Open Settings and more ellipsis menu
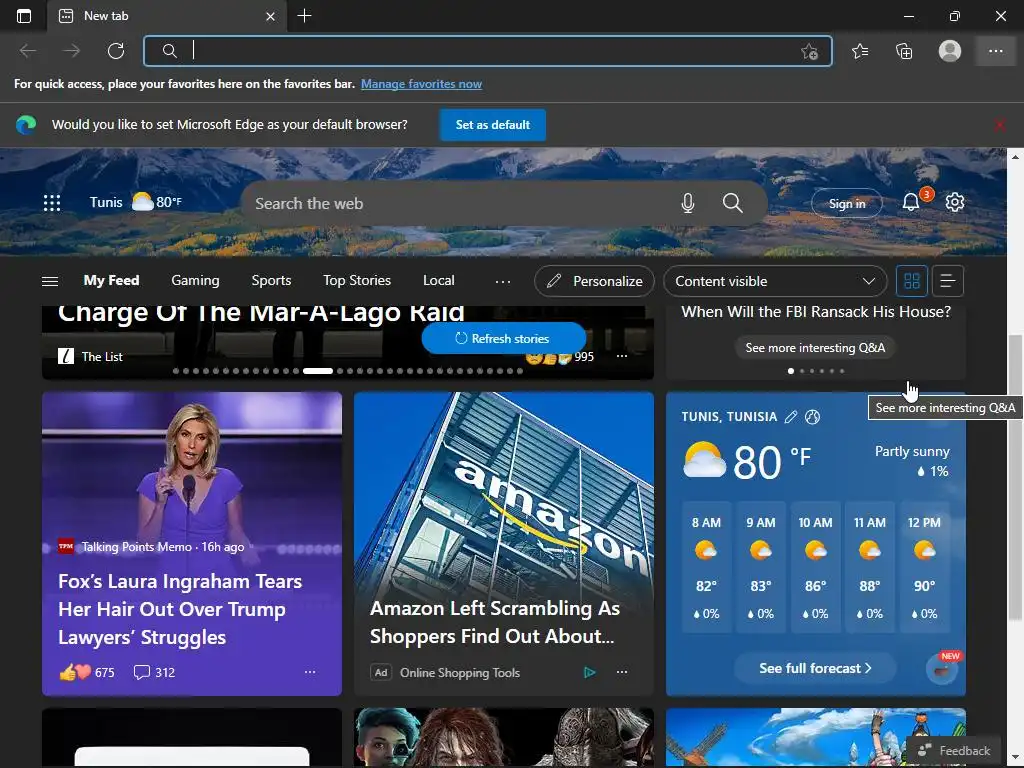This screenshot has width=1024, height=768. tap(996, 51)
